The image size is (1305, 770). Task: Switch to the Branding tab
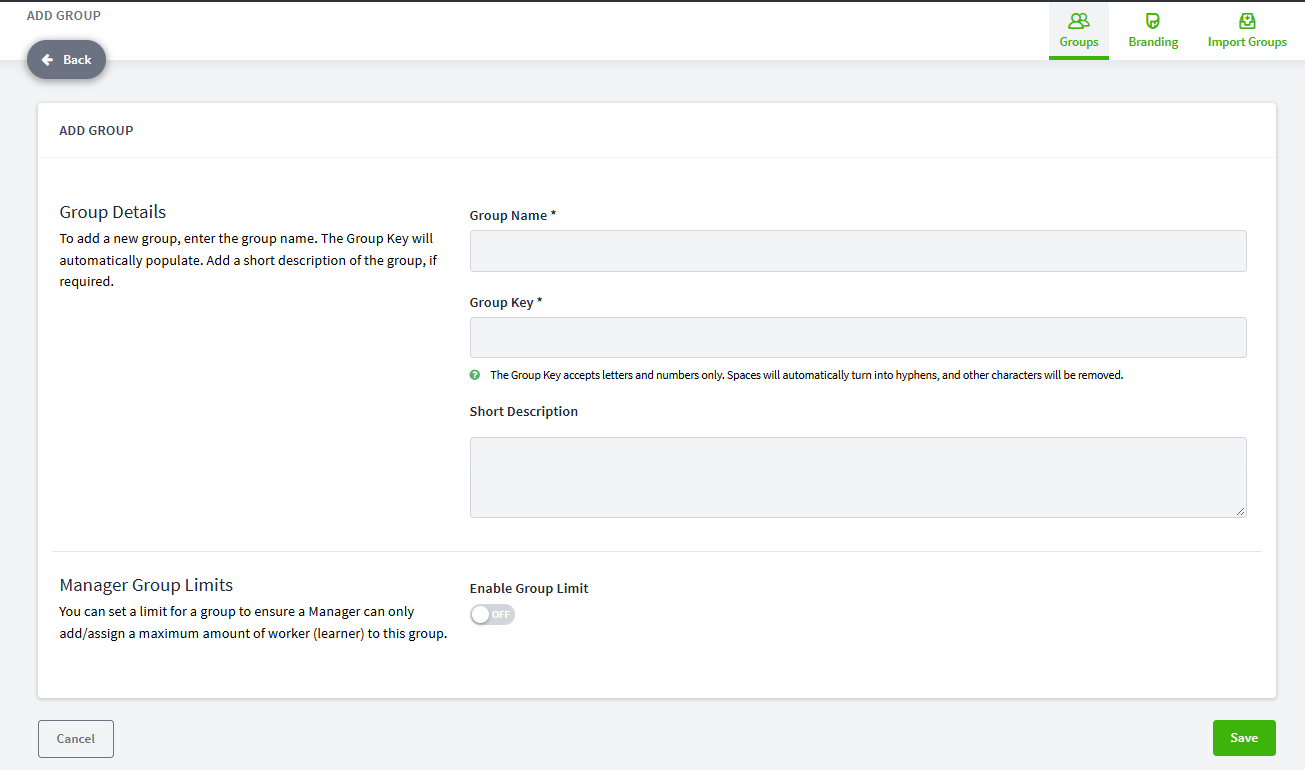[1153, 31]
